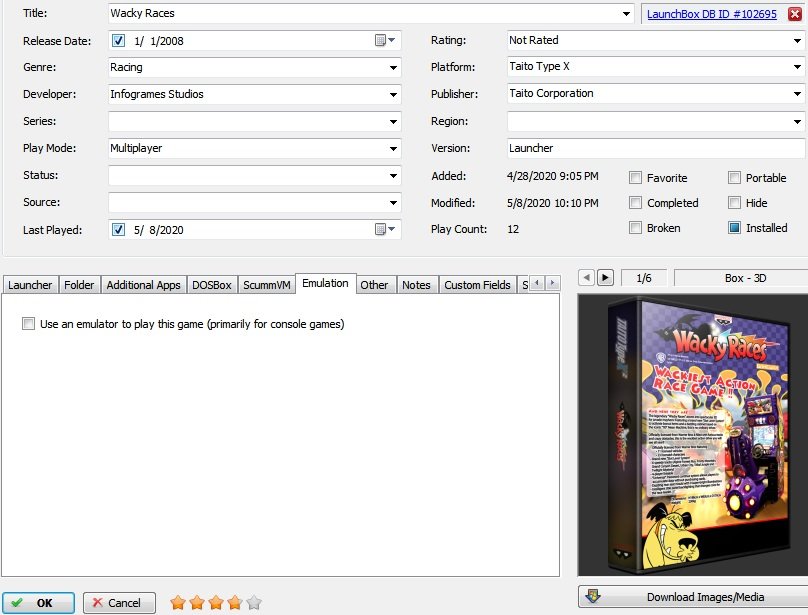Screen dimensions: 808x615
Task: Set rating to two stars
Action: [x=197, y=602]
